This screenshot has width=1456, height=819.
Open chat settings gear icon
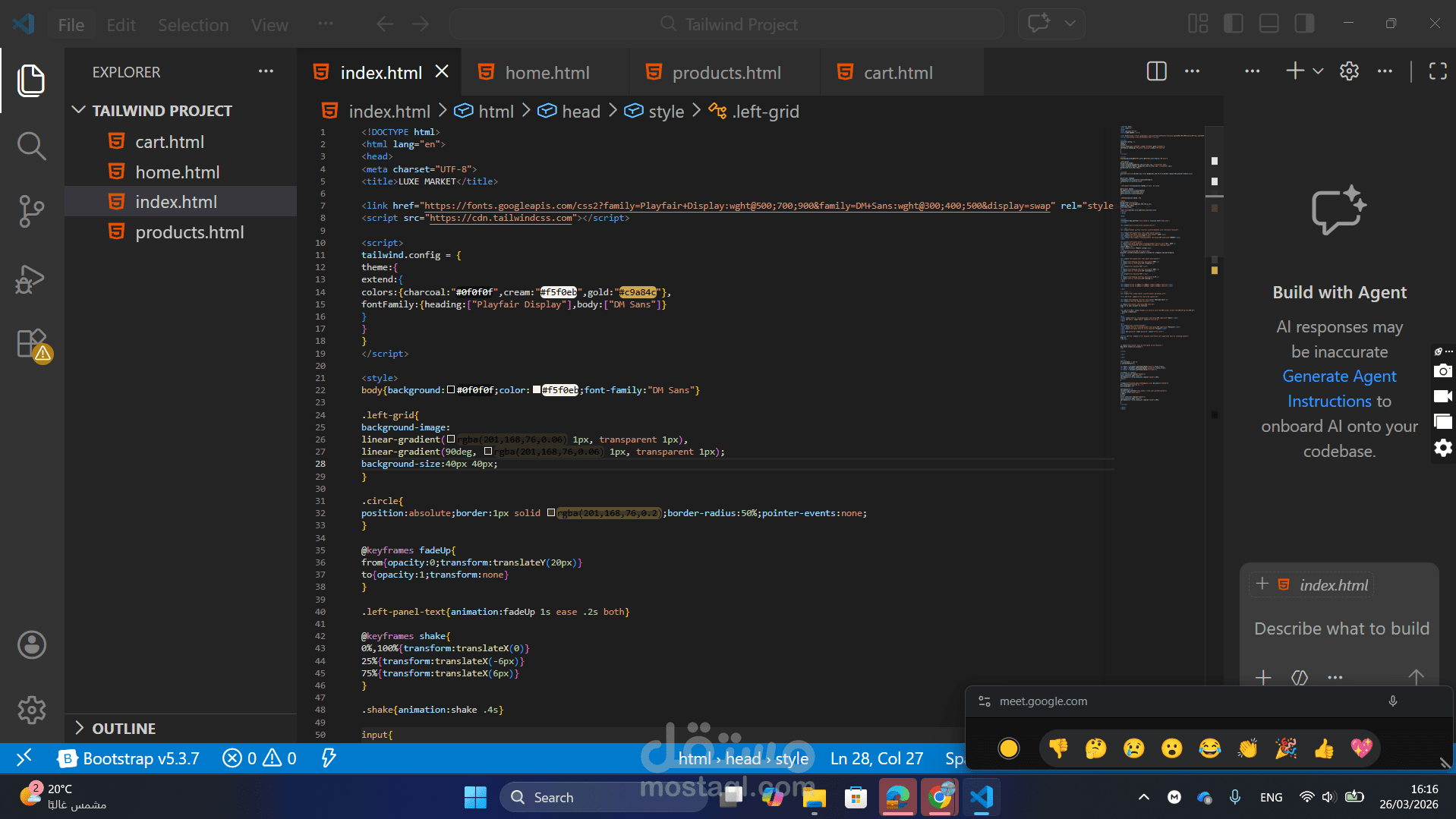[x=1349, y=71]
